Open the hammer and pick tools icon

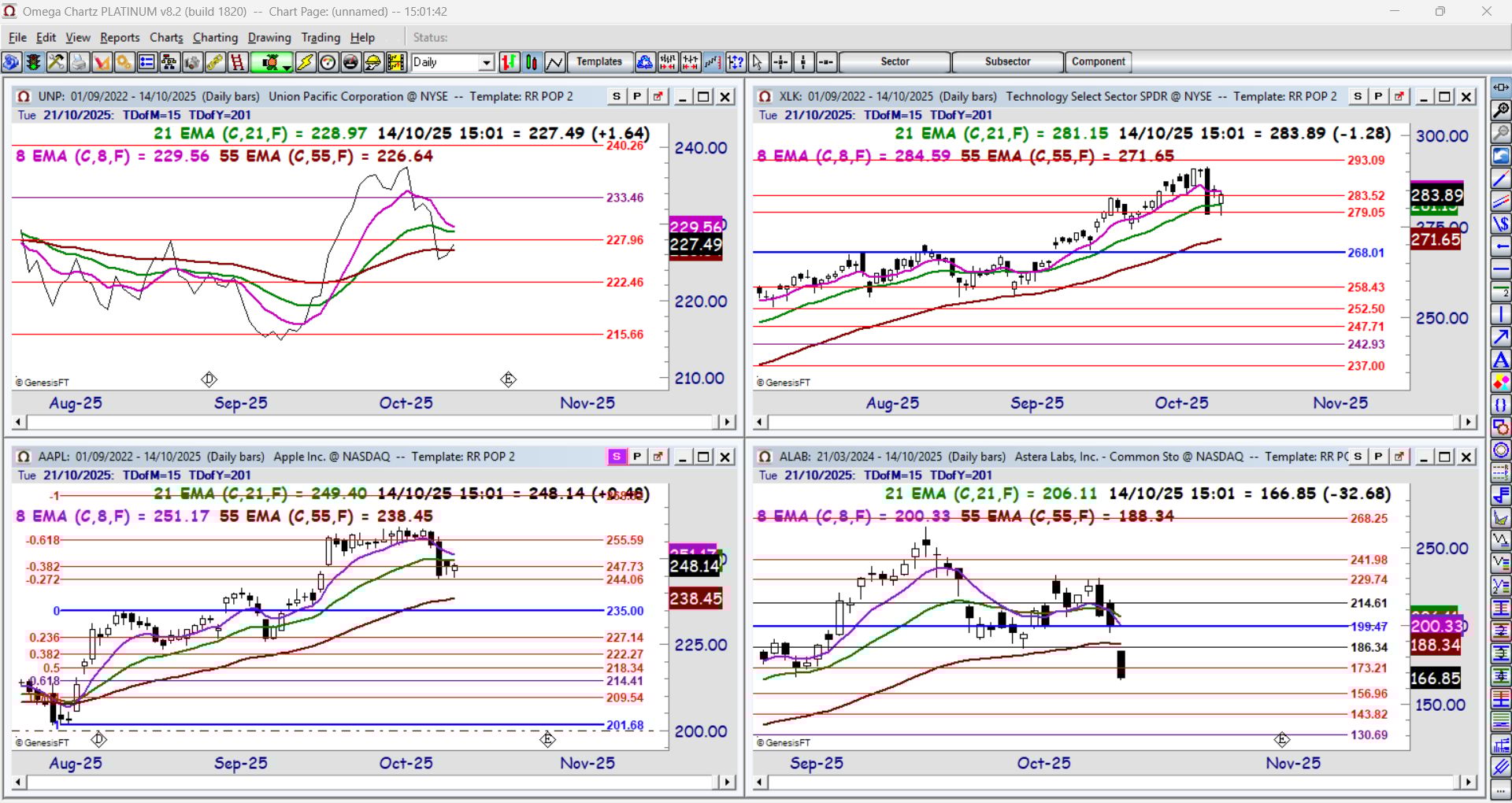[56, 62]
